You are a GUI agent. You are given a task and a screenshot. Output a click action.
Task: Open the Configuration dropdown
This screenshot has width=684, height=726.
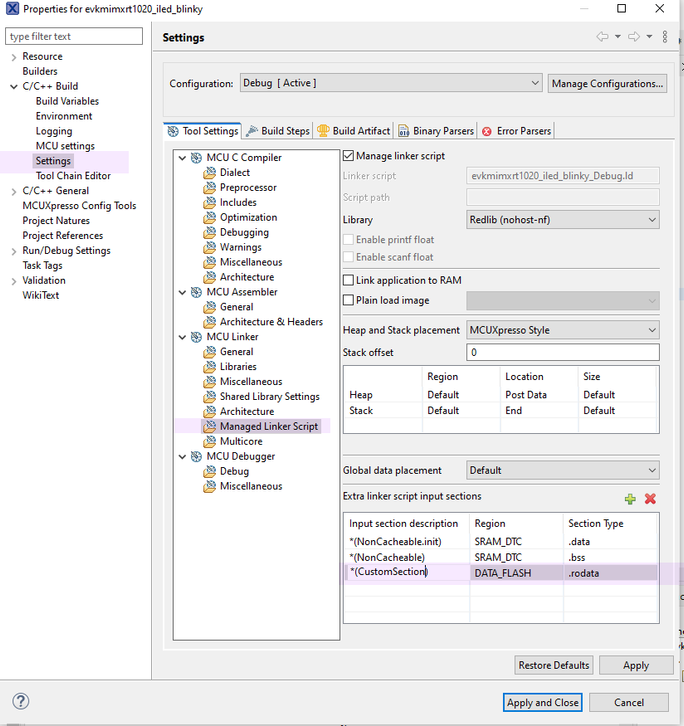[x=391, y=83]
